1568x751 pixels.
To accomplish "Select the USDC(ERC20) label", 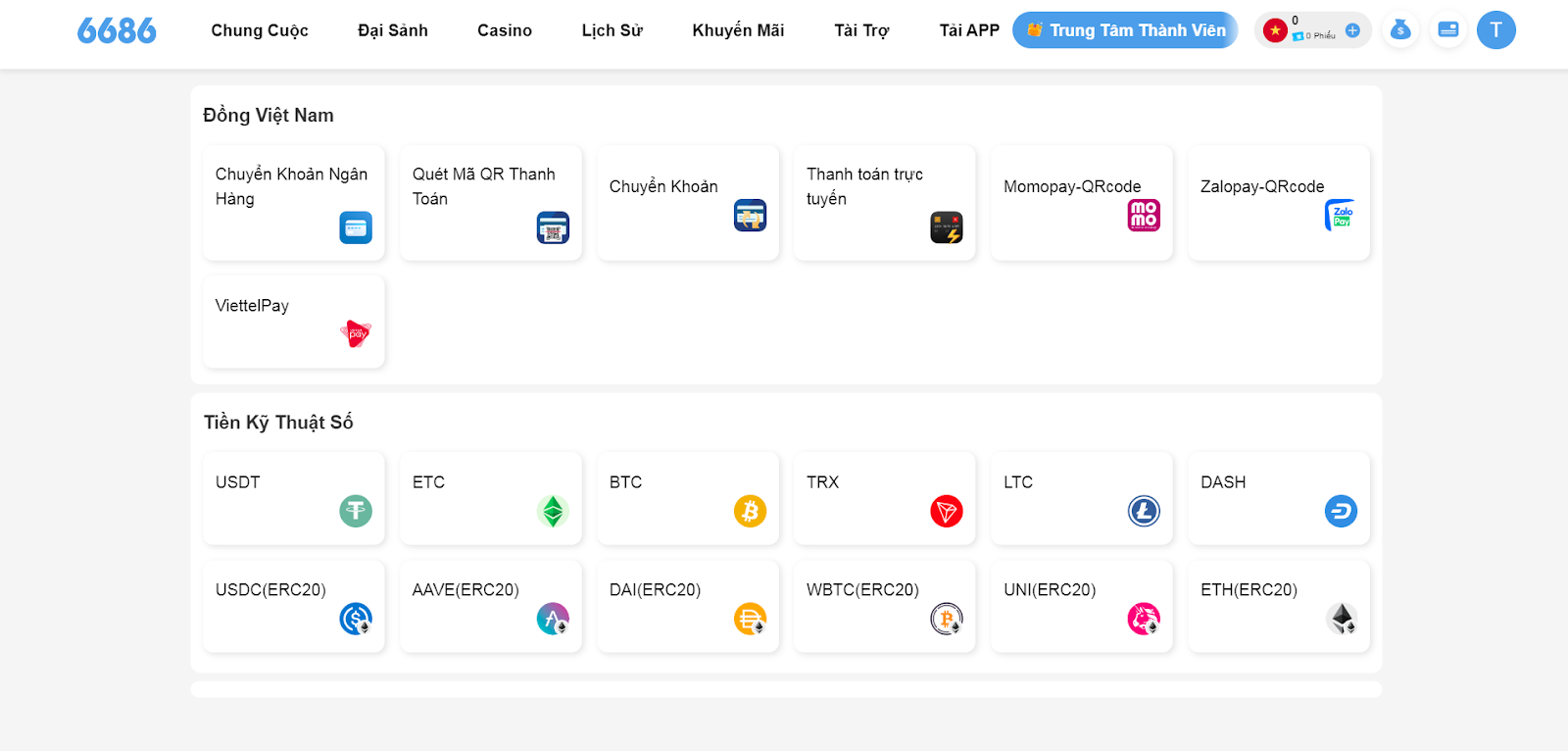I will (270, 590).
